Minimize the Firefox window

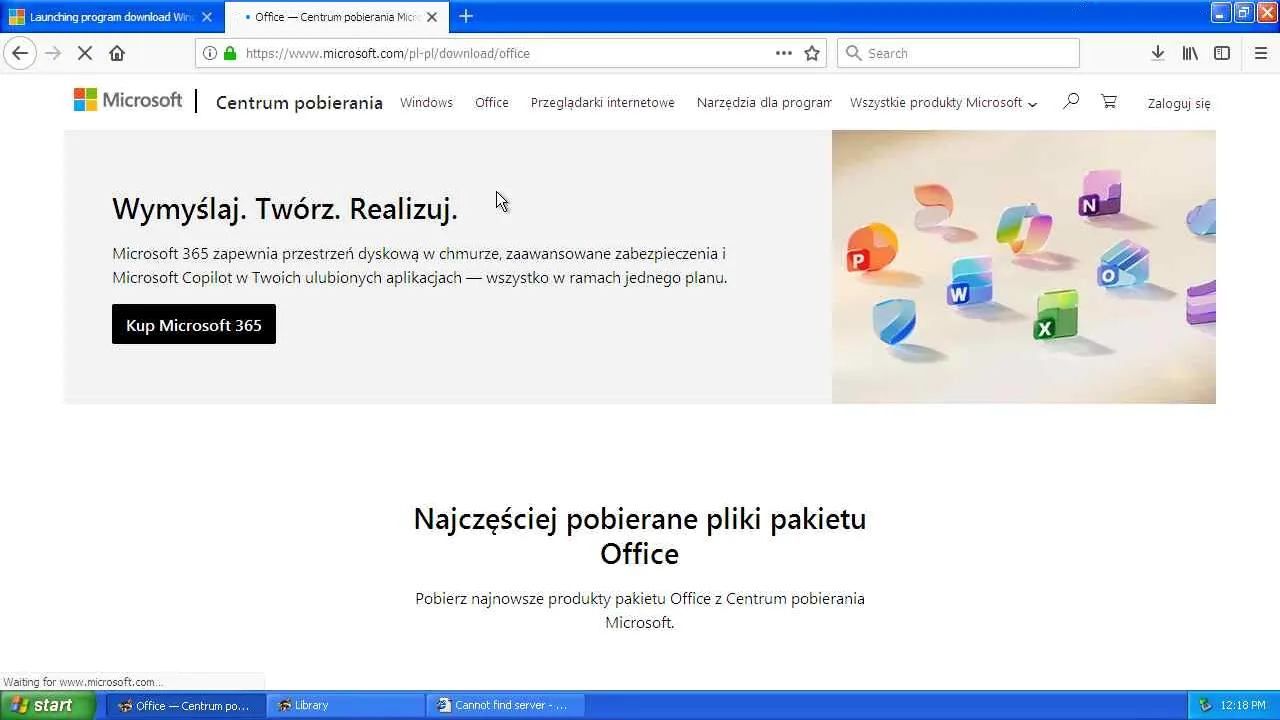coord(1221,12)
